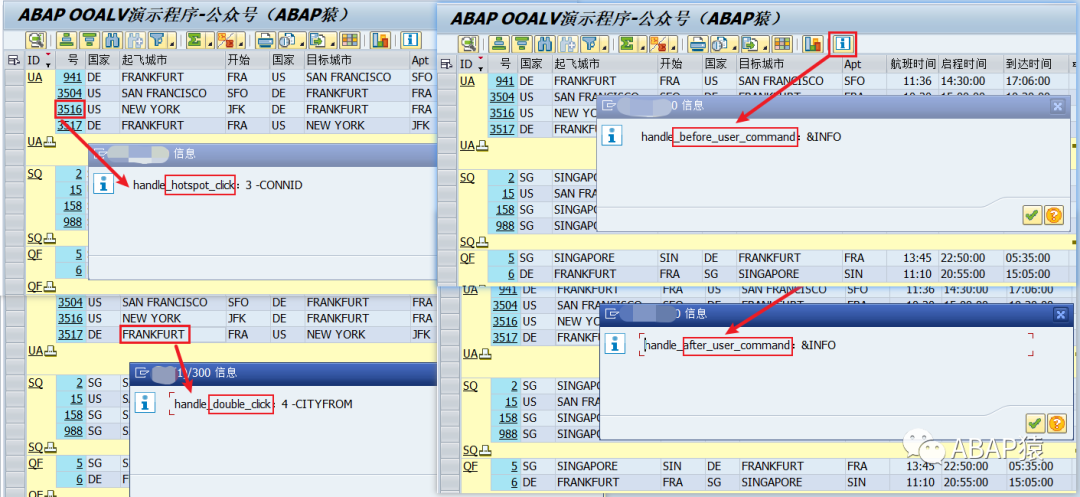Open filter dropdown arrow in left toolbar

(x=172, y=41)
